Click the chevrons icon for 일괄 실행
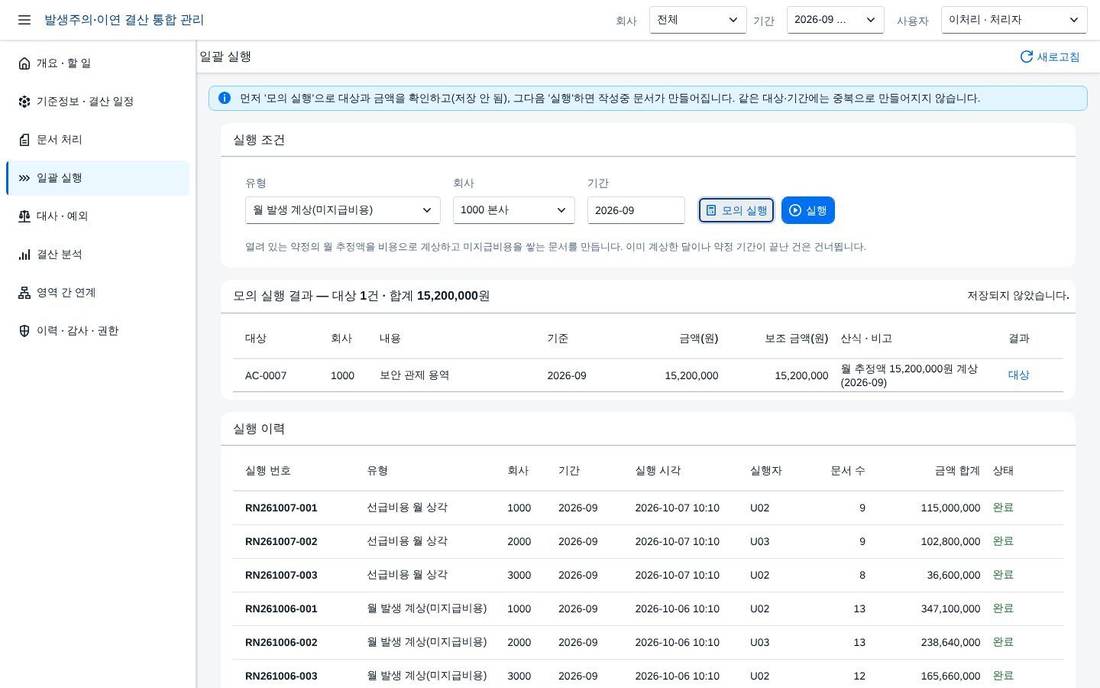Viewport: 1100px width, 688px height. pyautogui.click(x=25, y=178)
